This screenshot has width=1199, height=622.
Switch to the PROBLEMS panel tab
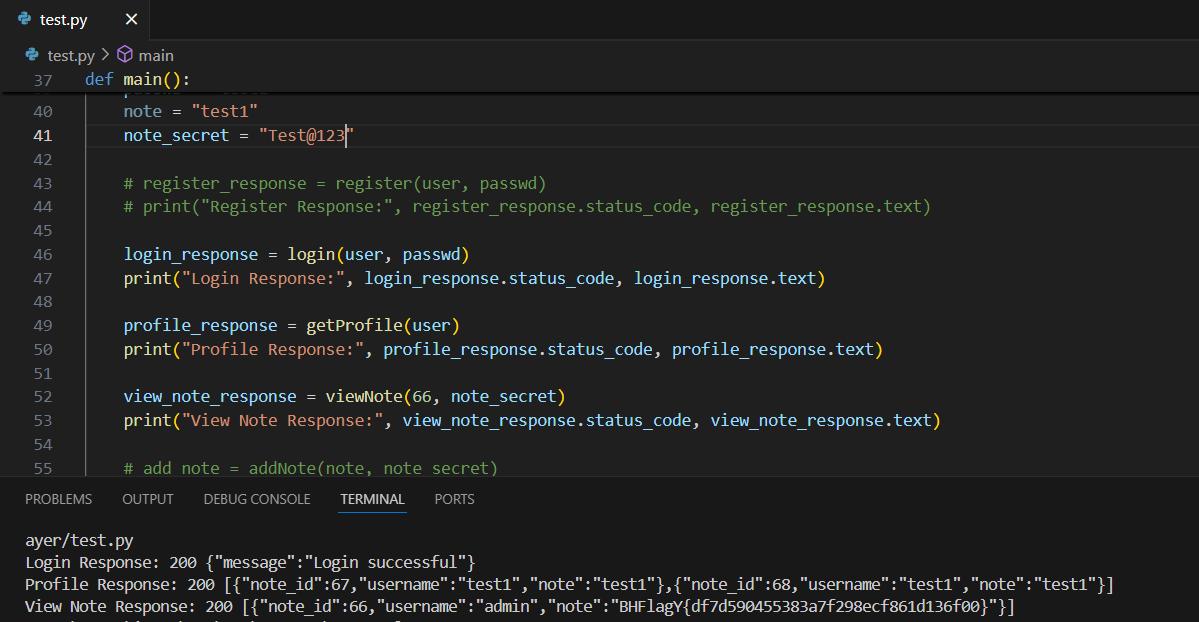58,499
